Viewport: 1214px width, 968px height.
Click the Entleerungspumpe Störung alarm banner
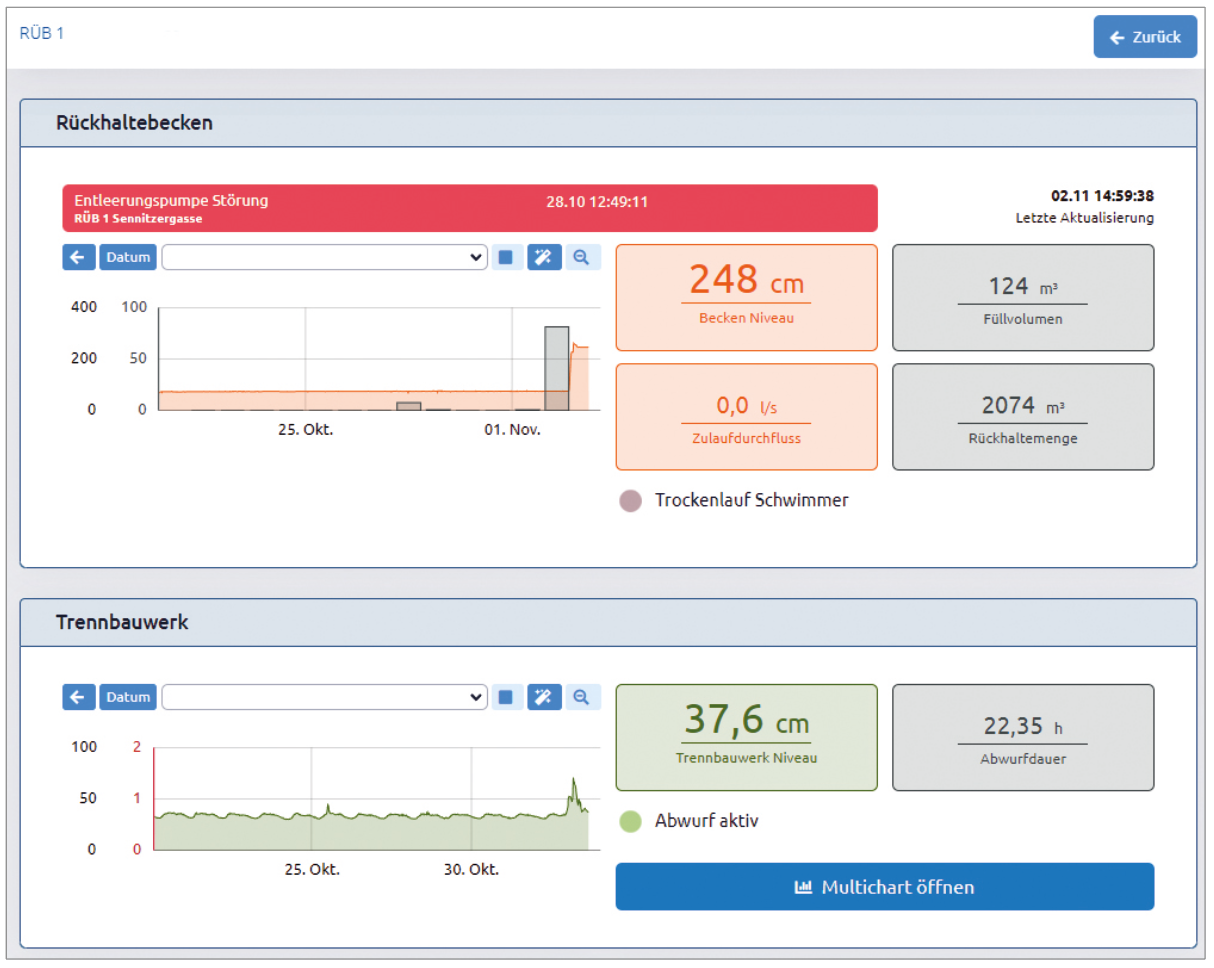click(x=470, y=208)
